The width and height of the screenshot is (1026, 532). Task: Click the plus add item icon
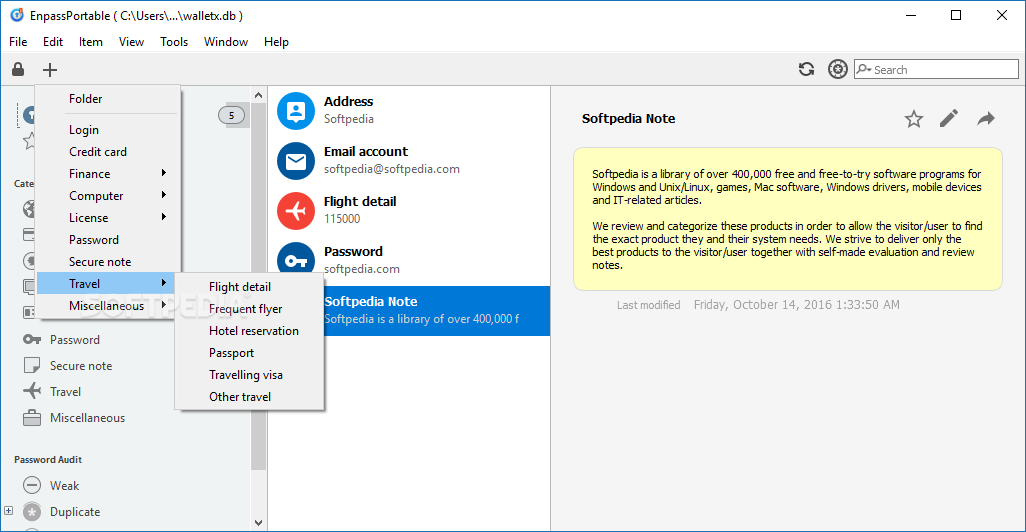50,69
